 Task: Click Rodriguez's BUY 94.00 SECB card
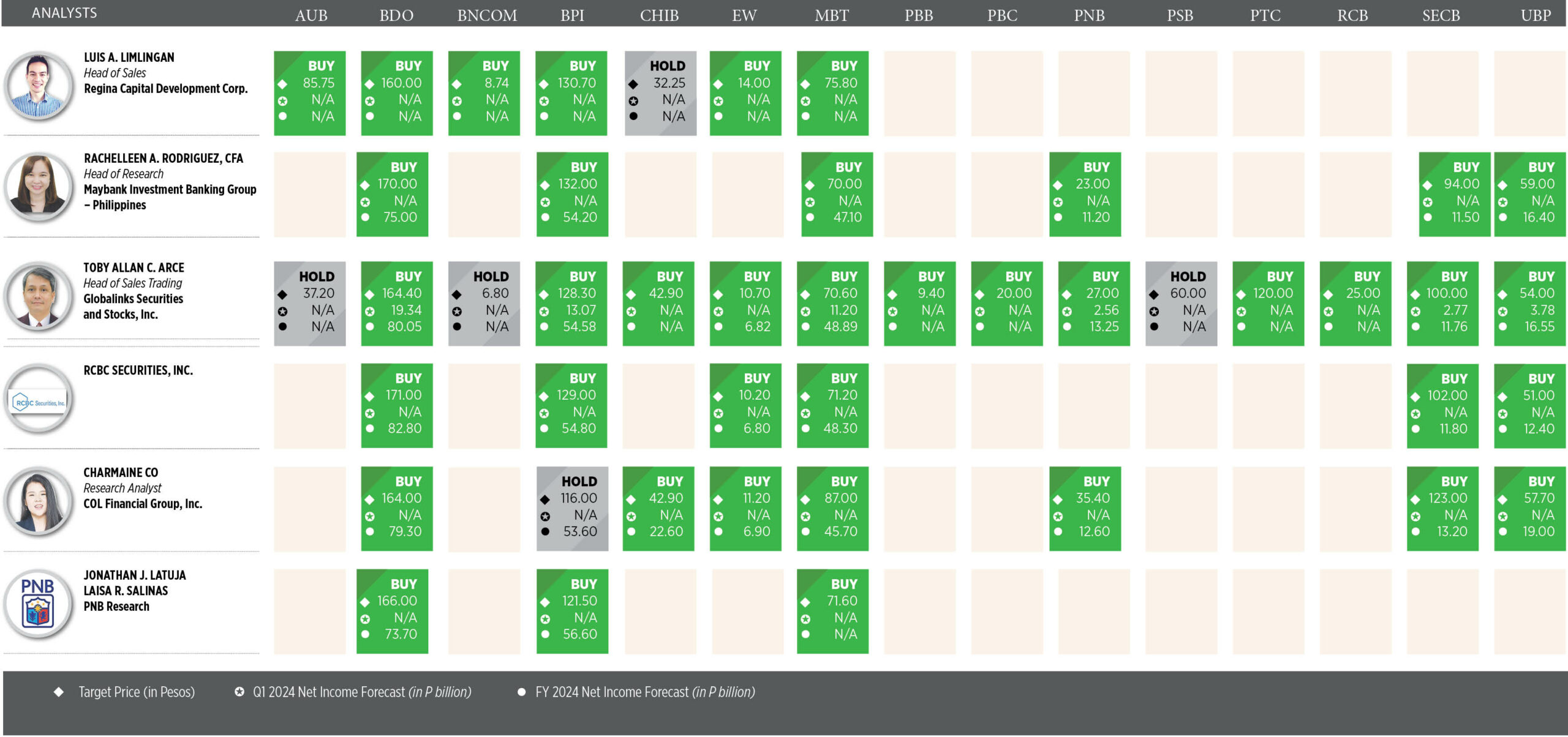(x=1455, y=194)
